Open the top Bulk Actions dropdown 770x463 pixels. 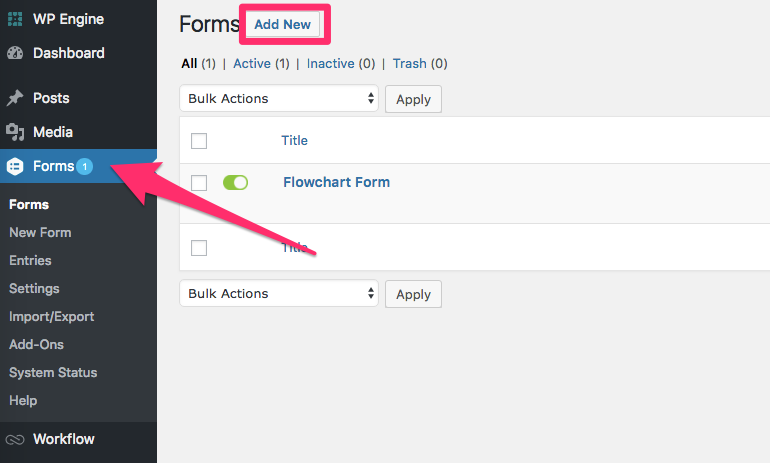click(x=280, y=99)
